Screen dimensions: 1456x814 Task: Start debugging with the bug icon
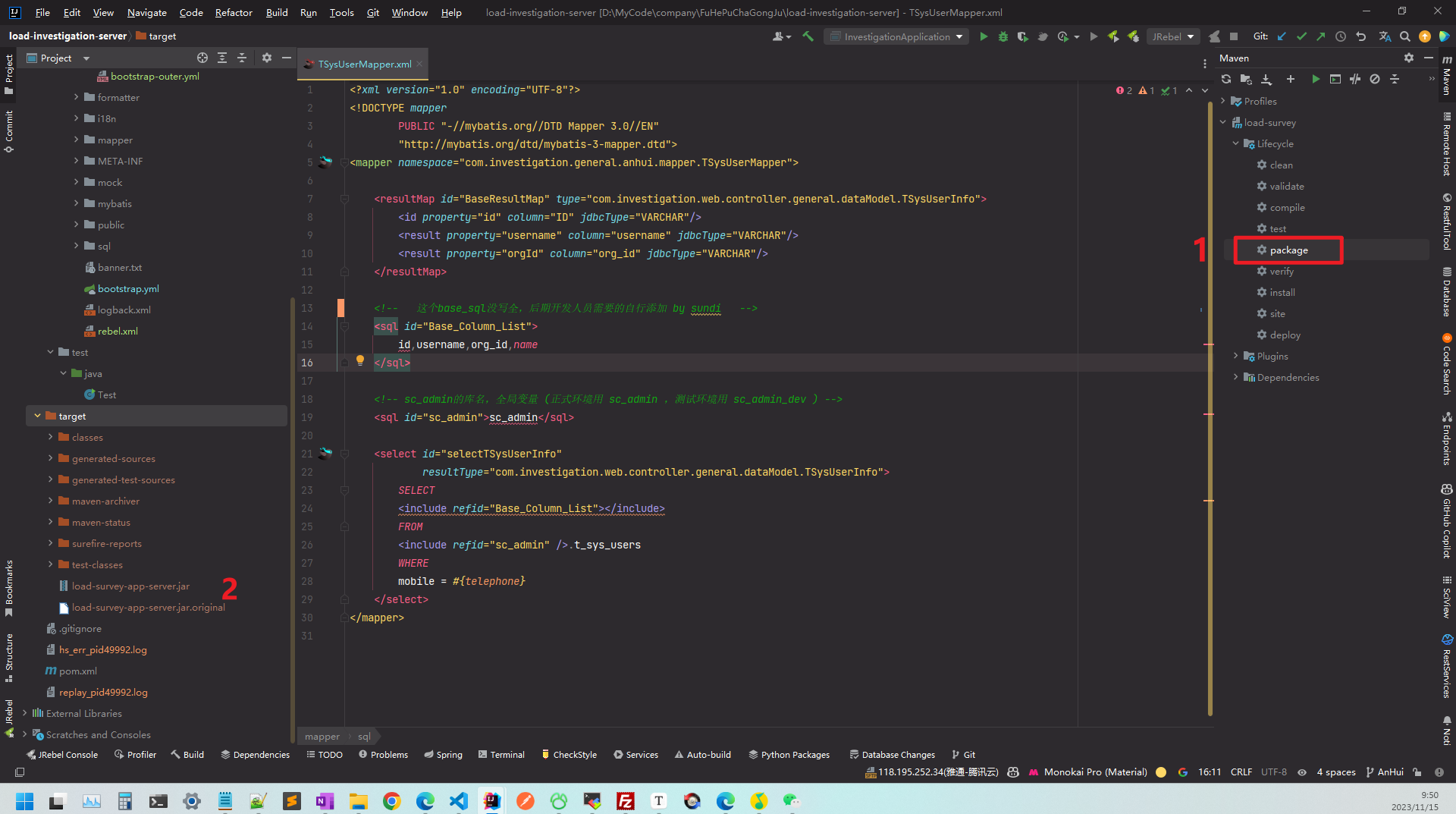1003,36
